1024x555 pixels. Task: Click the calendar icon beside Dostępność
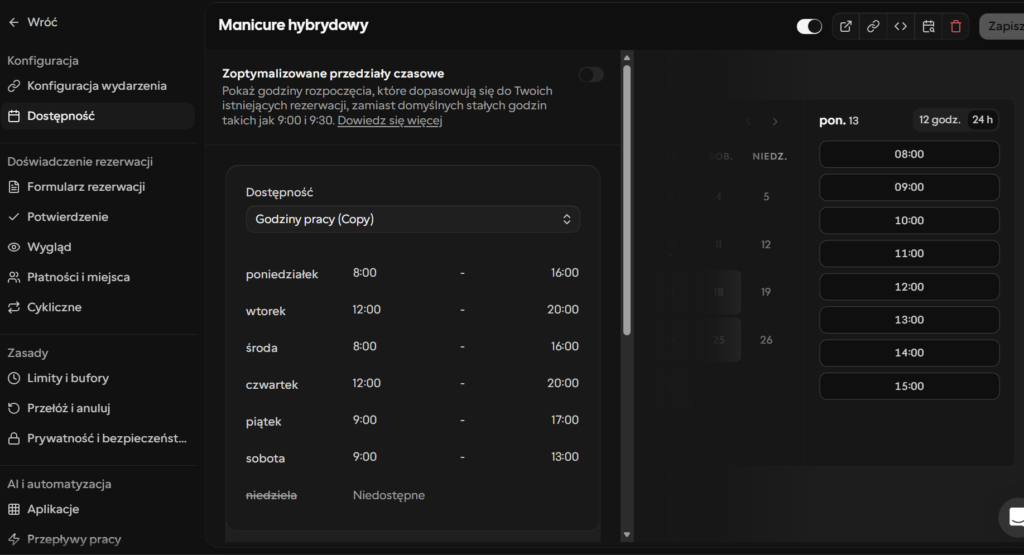pyautogui.click(x=14, y=116)
